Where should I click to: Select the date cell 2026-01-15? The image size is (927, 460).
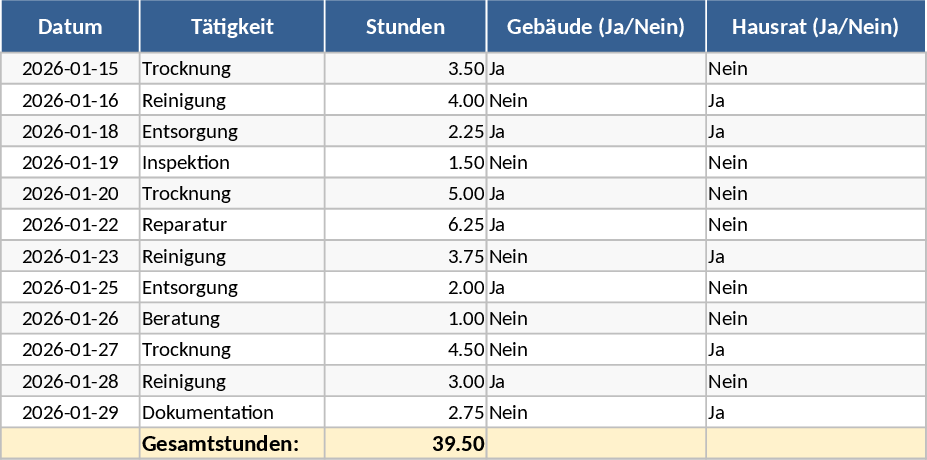pos(70,69)
